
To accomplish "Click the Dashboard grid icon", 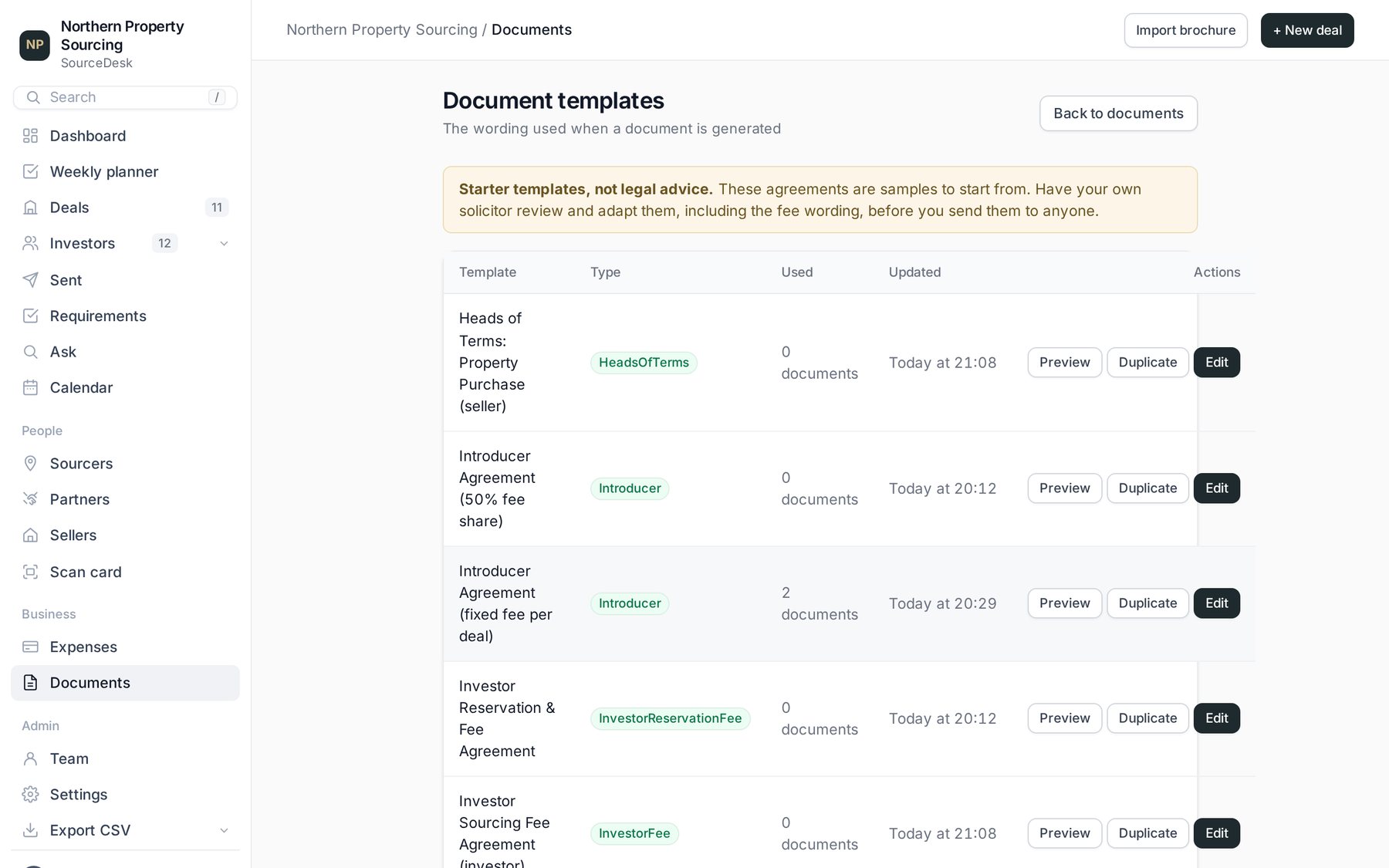I will point(30,136).
